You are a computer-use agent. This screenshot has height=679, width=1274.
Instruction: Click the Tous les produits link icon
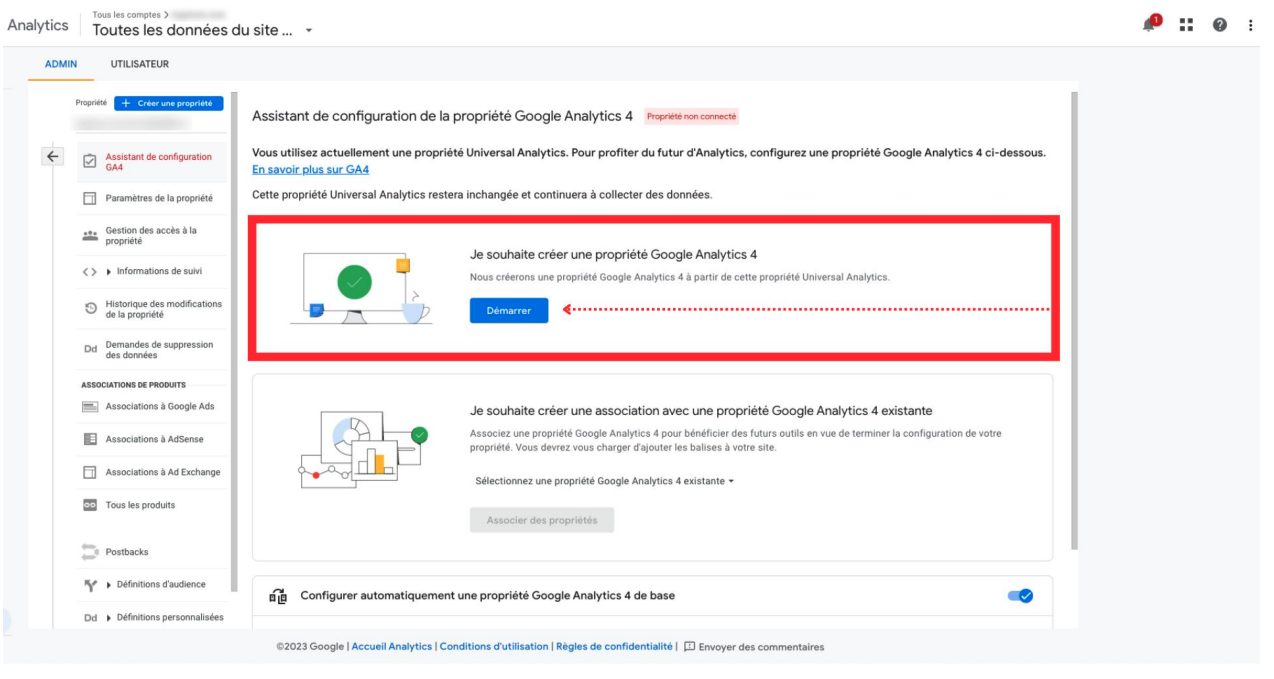coord(89,505)
